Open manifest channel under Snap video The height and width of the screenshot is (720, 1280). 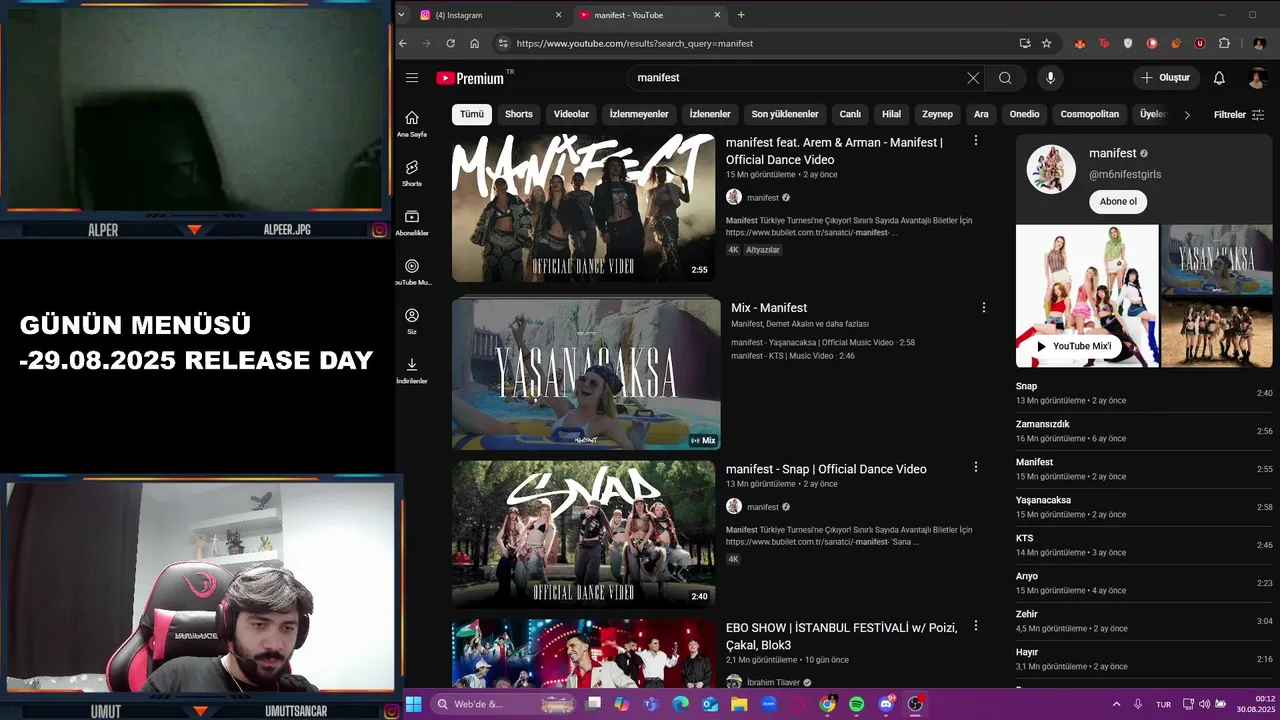coord(762,507)
